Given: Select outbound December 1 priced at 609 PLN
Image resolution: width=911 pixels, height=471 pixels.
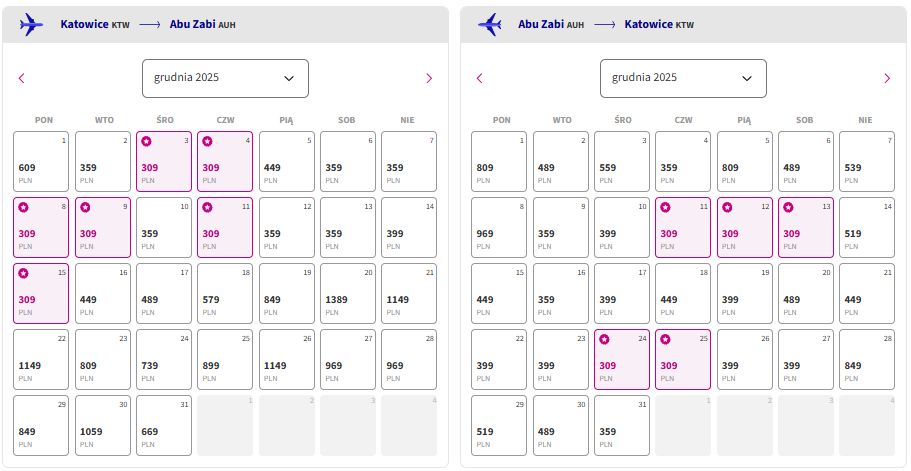Looking at the screenshot, I should 41,161.
